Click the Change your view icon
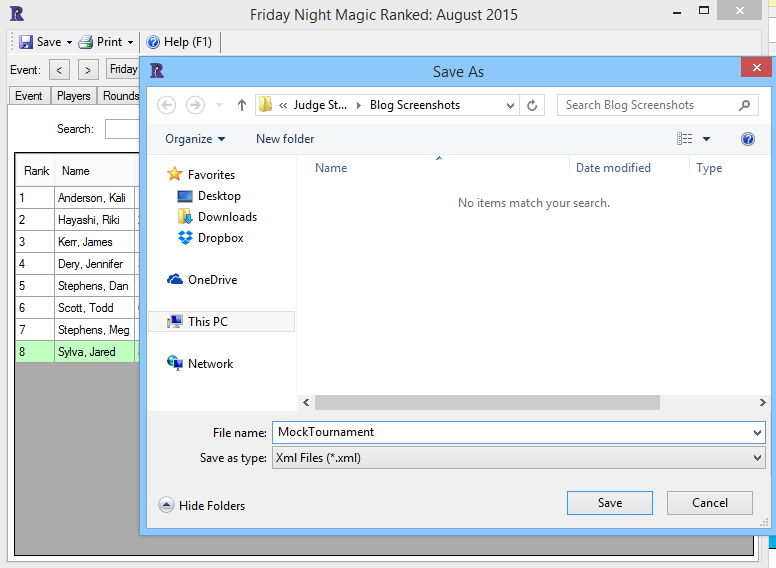The height and width of the screenshot is (568, 776). coord(684,139)
